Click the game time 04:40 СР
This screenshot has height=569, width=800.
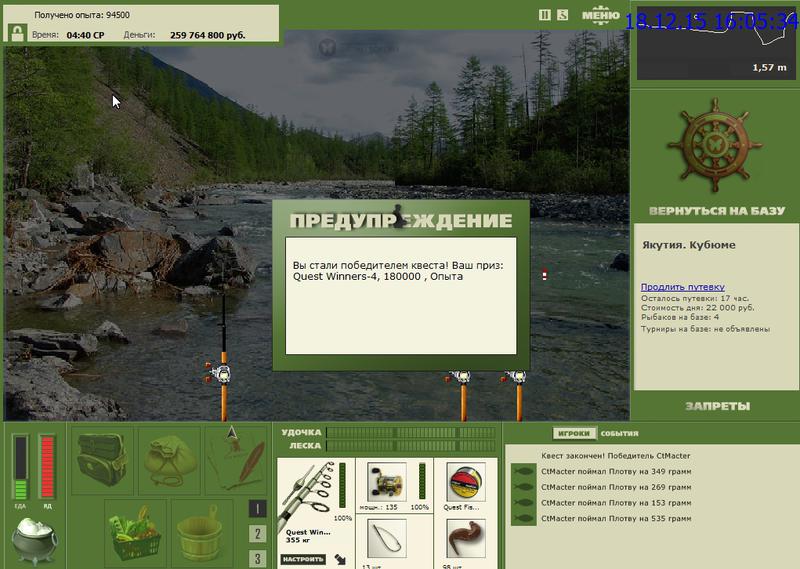click(85, 35)
